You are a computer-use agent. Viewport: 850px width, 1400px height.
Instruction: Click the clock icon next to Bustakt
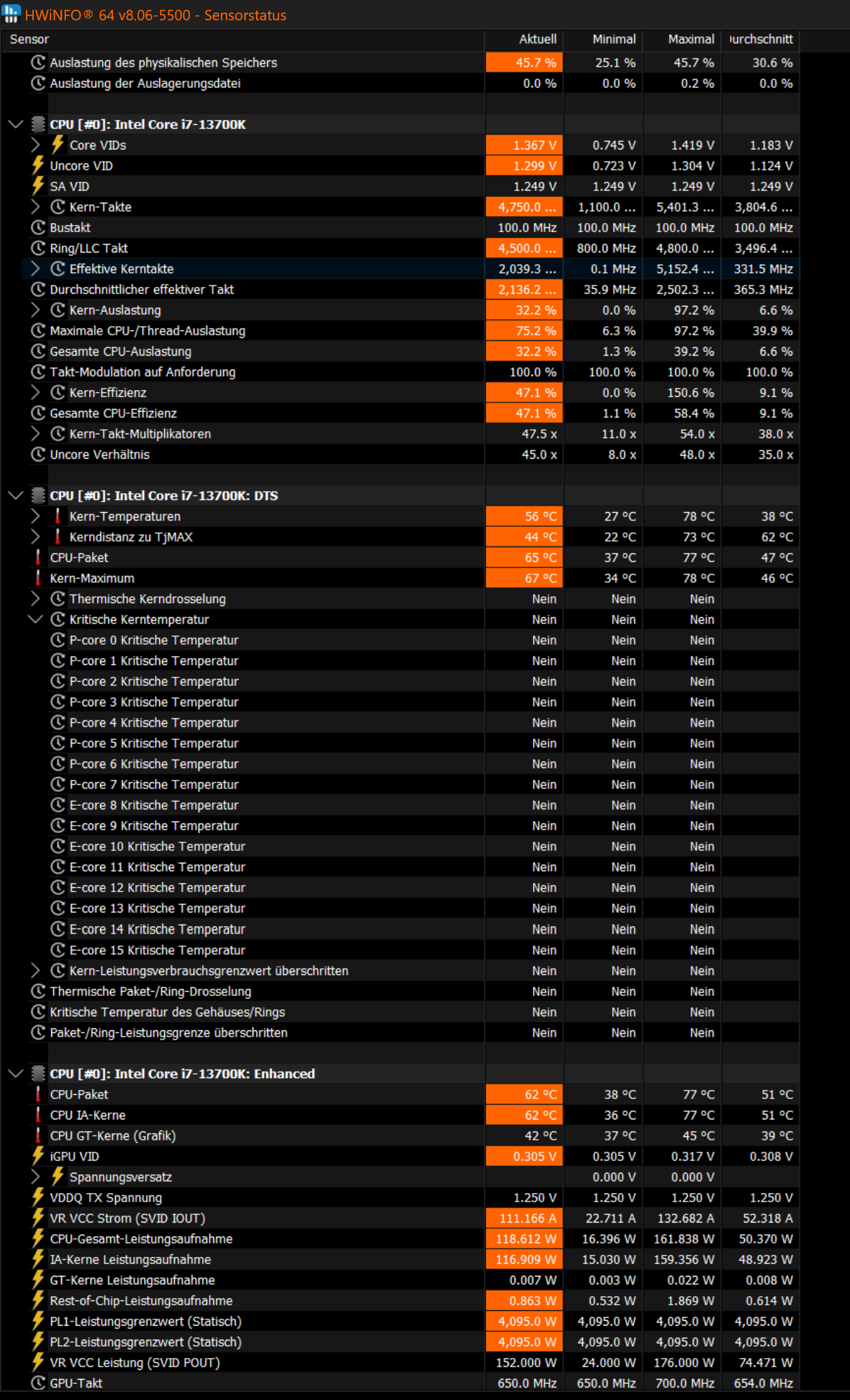coord(39,227)
